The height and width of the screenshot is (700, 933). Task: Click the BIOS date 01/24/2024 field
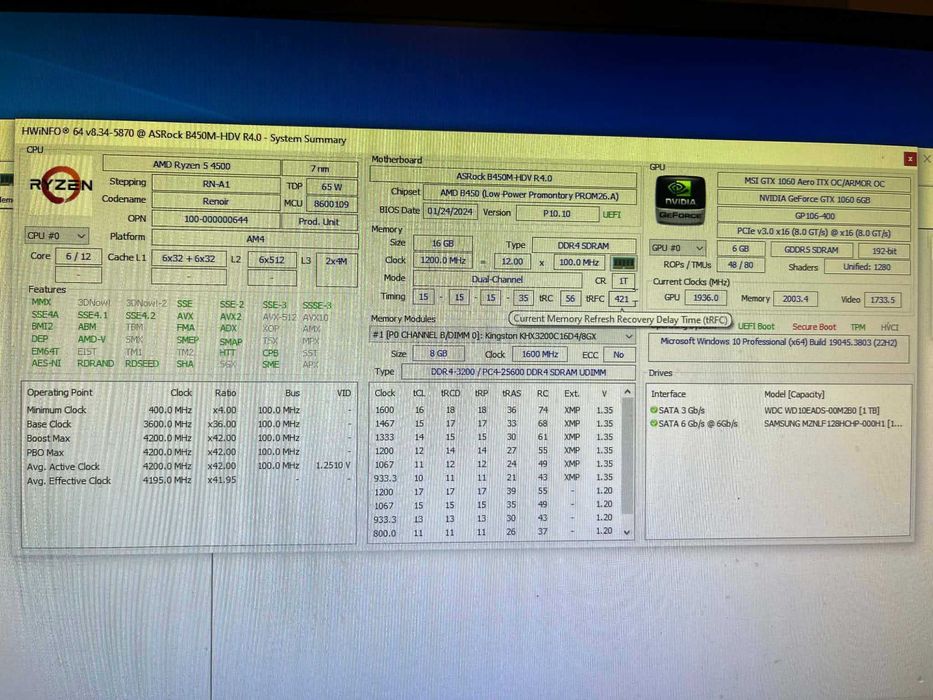[x=450, y=211]
